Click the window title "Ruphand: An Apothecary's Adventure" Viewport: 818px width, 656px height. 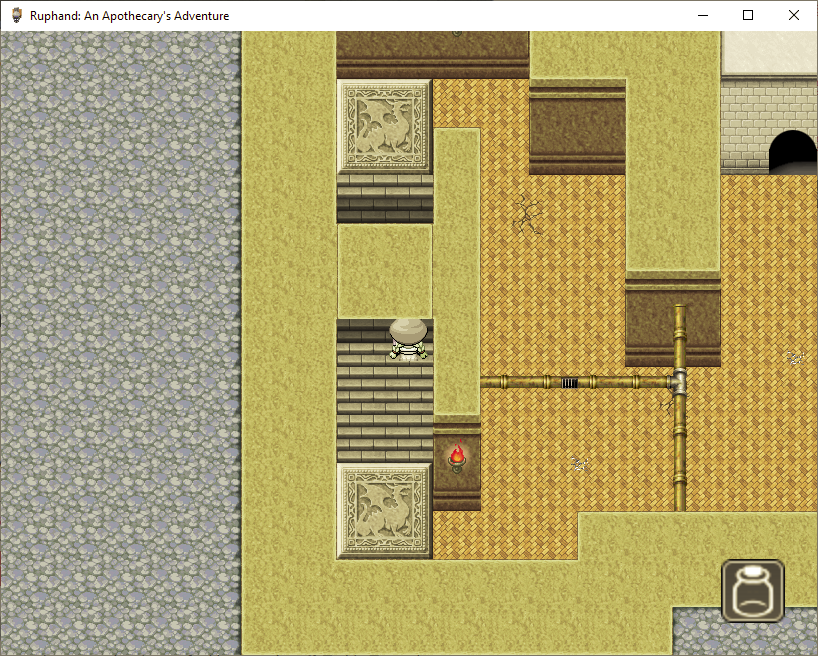(x=129, y=16)
